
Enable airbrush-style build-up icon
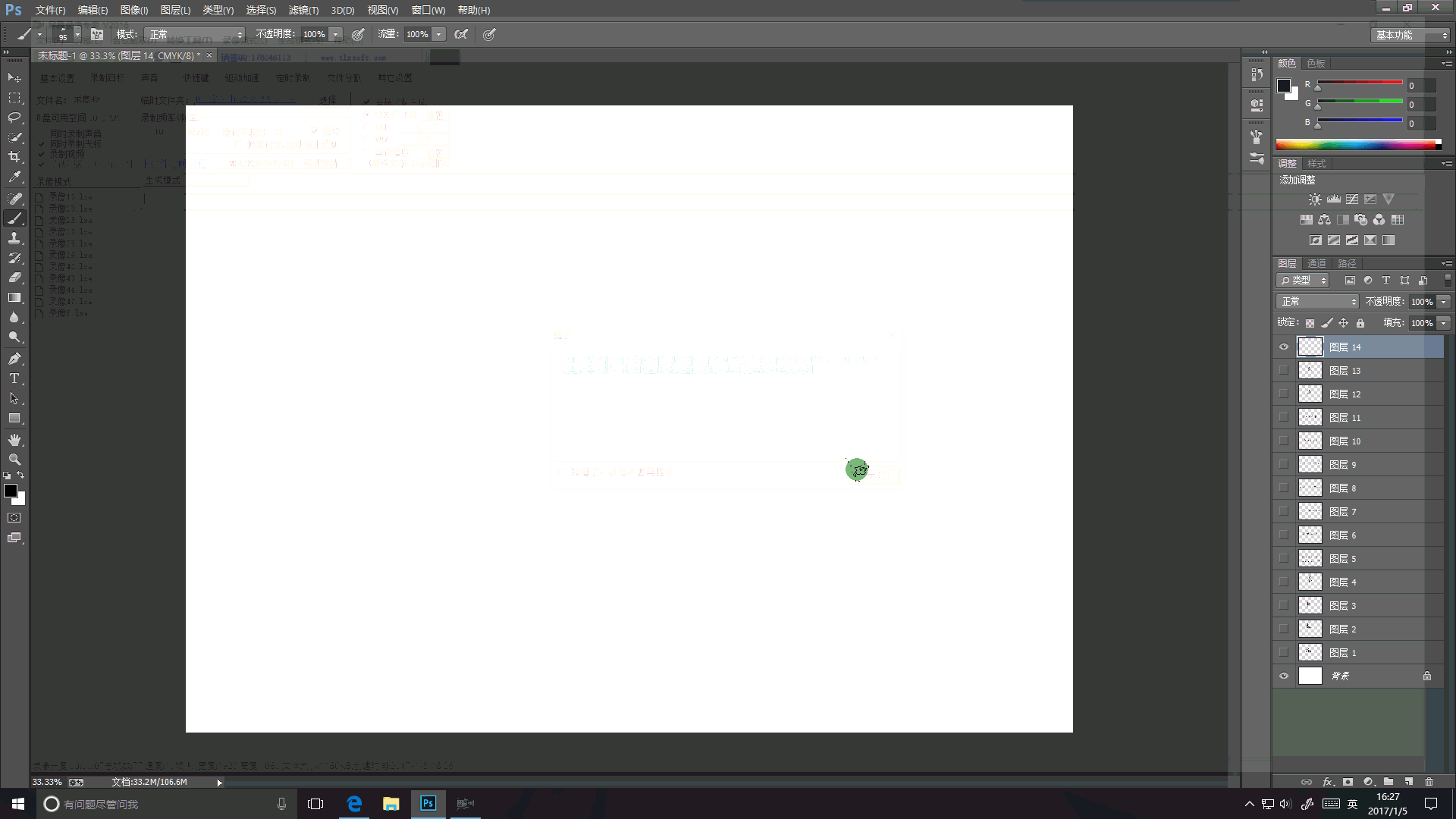461,34
